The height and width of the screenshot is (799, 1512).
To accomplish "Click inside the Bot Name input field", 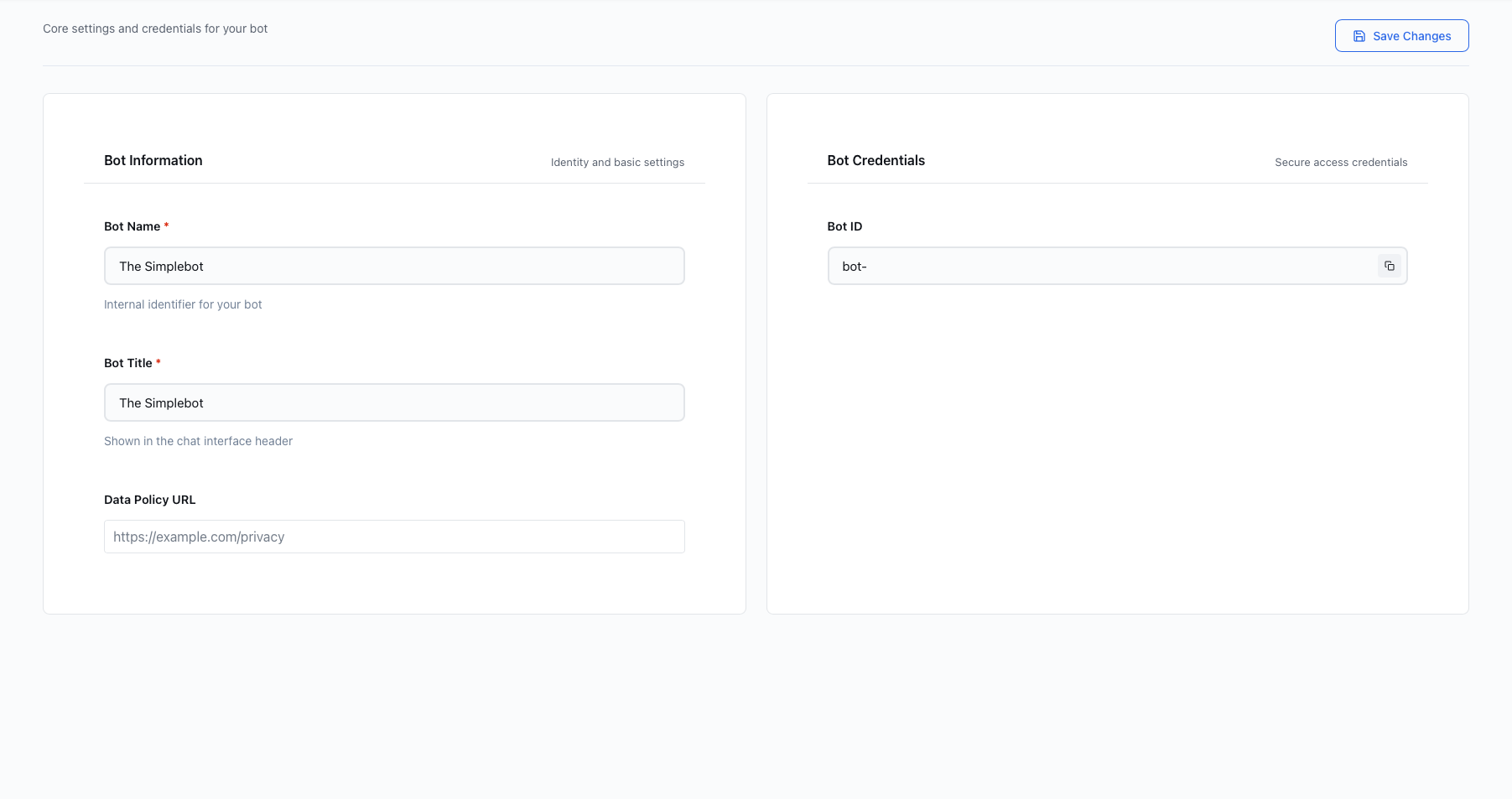I will pos(394,265).
